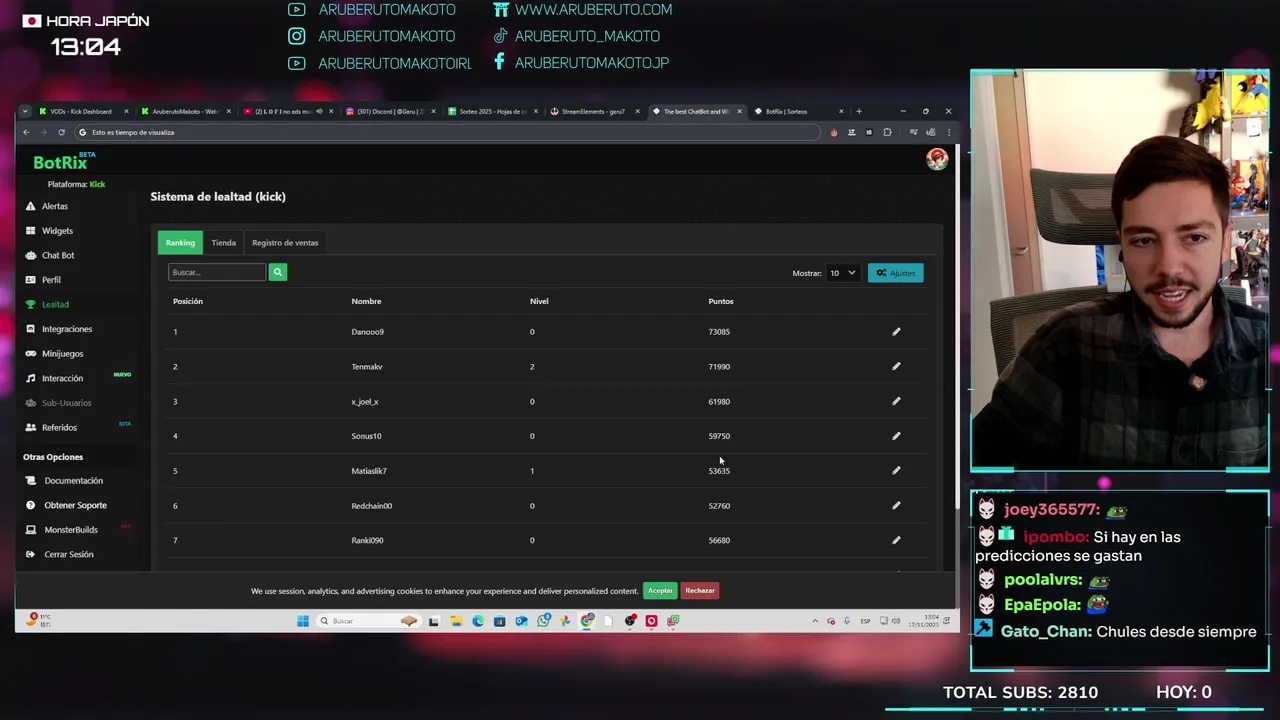Go back in browser navigation

[26, 132]
